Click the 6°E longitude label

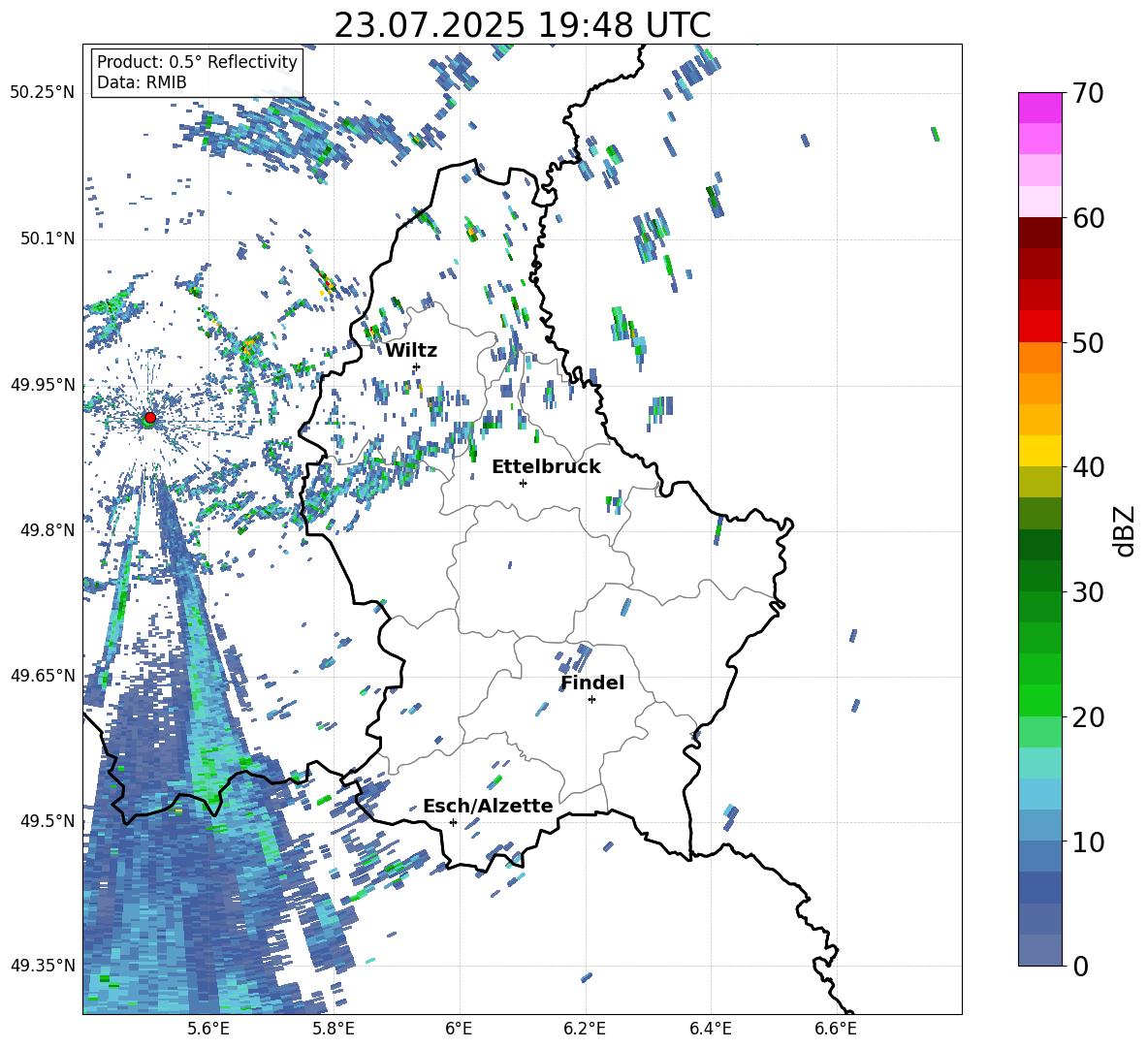(459, 1029)
